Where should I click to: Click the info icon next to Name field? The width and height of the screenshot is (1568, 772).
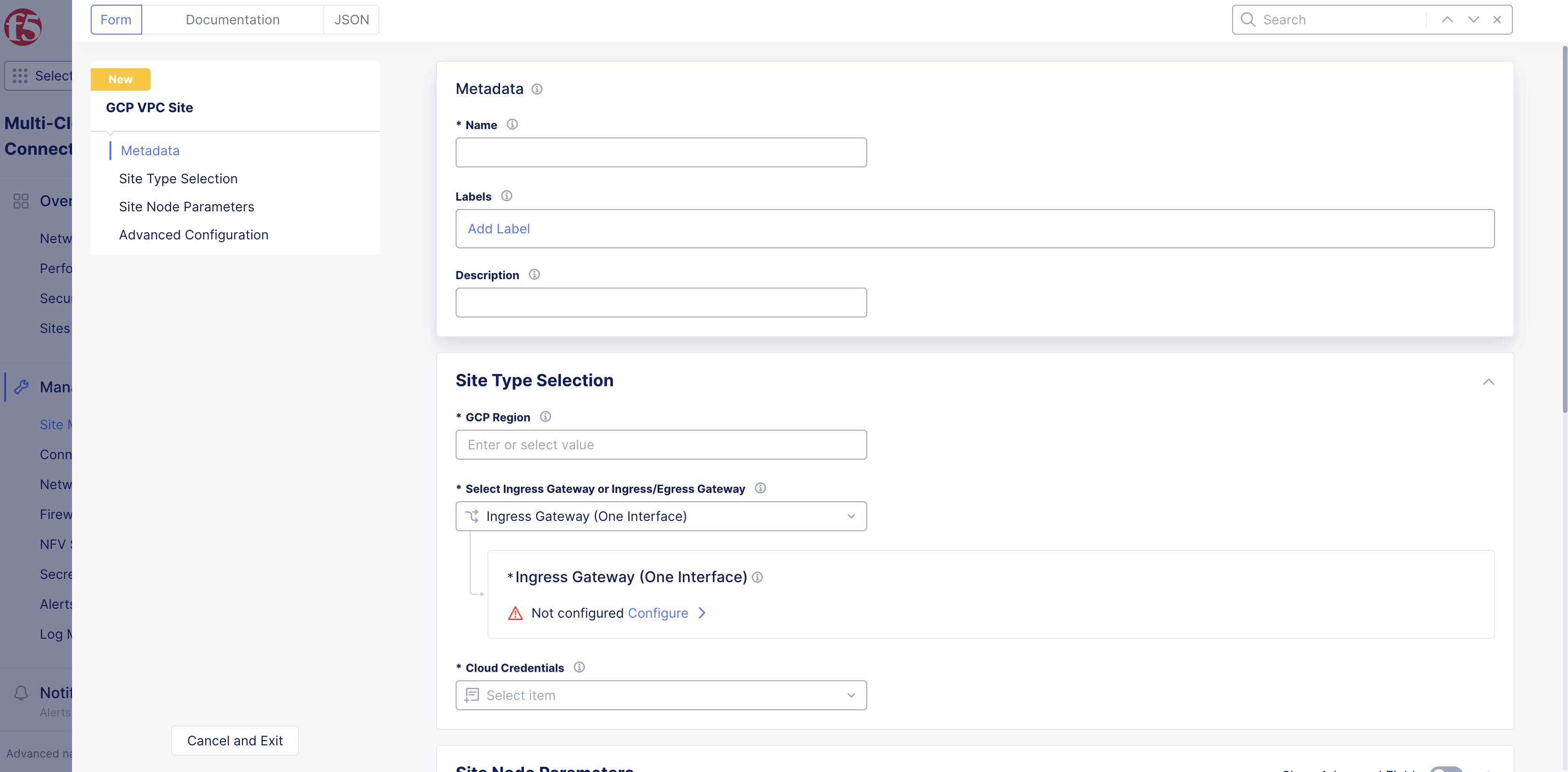[512, 124]
